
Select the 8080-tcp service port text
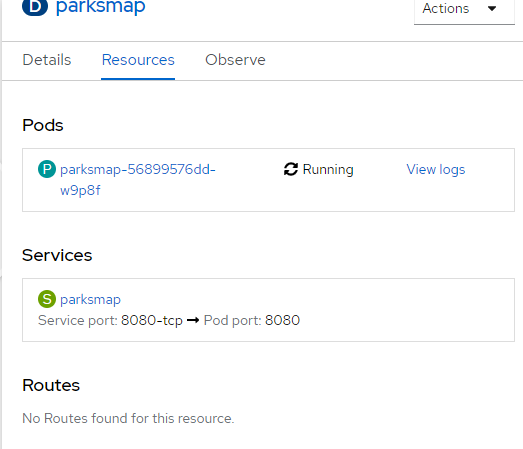152,320
